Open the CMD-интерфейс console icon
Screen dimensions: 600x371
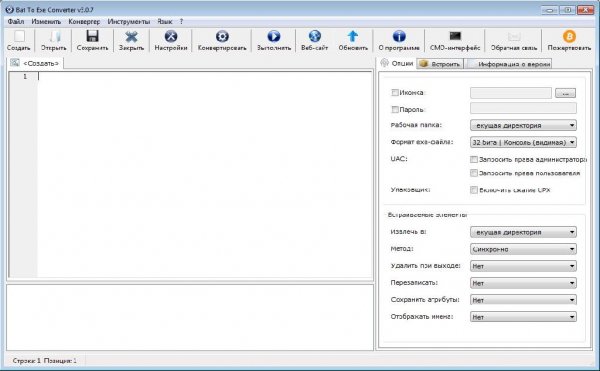(x=455, y=36)
